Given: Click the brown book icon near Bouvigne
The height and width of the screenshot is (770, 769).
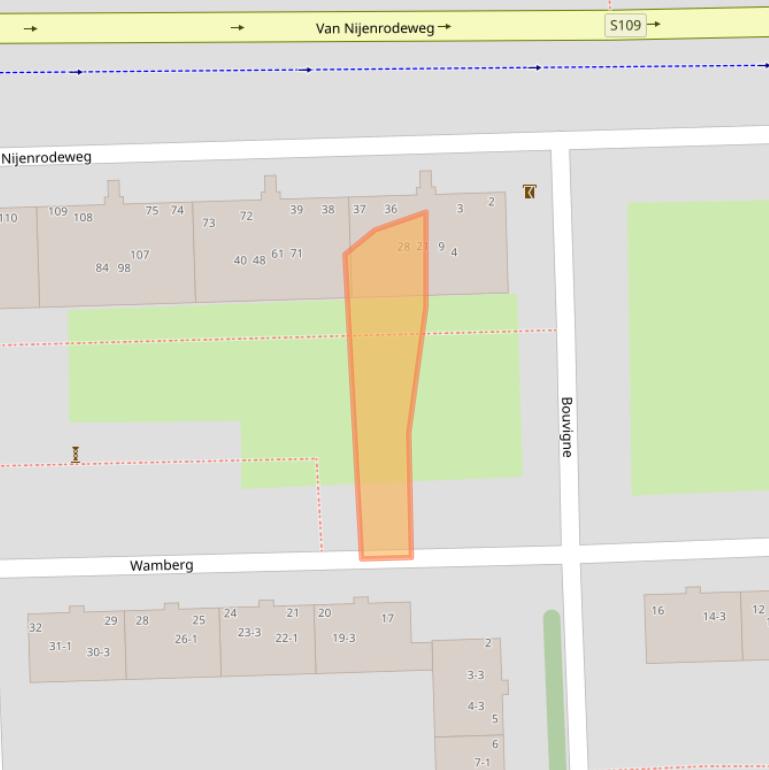Looking at the screenshot, I should tap(529, 191).
